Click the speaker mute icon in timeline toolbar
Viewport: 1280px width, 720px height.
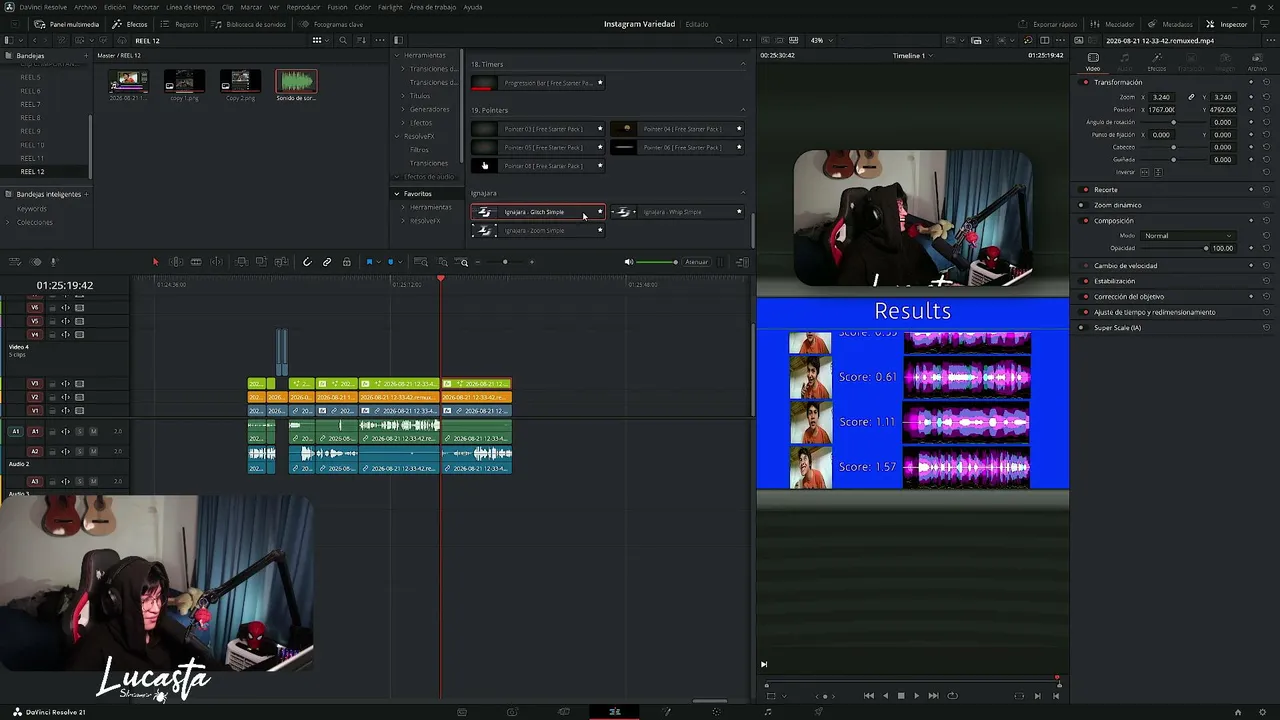point(628,262)
